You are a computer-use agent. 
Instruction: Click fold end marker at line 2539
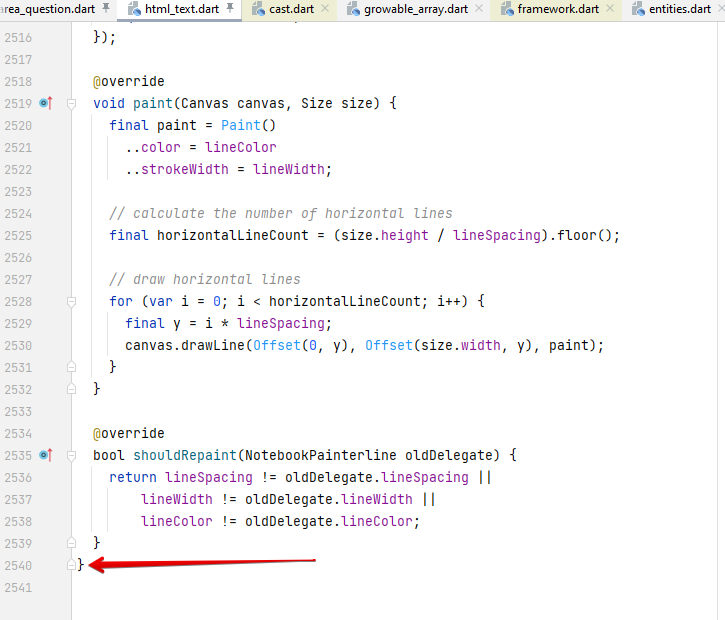pos(71,543)
